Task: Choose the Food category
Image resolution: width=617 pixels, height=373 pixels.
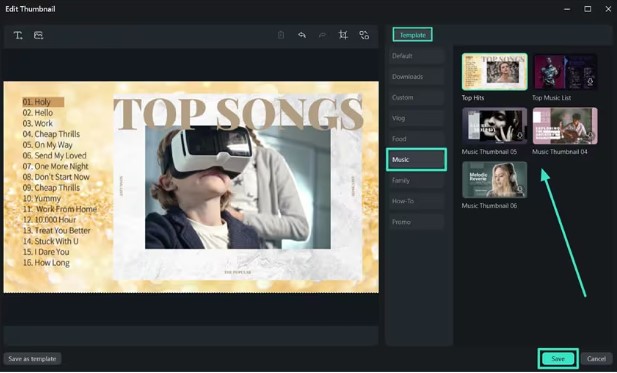Action: (416, 139)
